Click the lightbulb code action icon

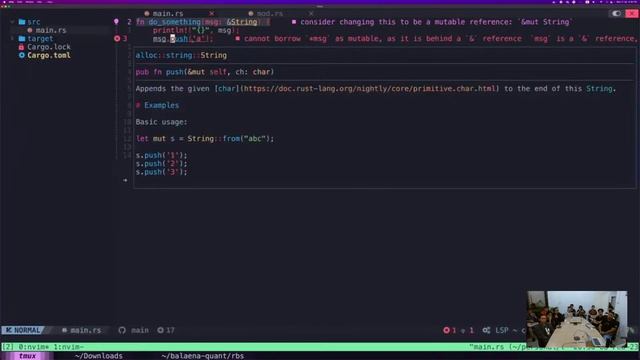[116, 22]
